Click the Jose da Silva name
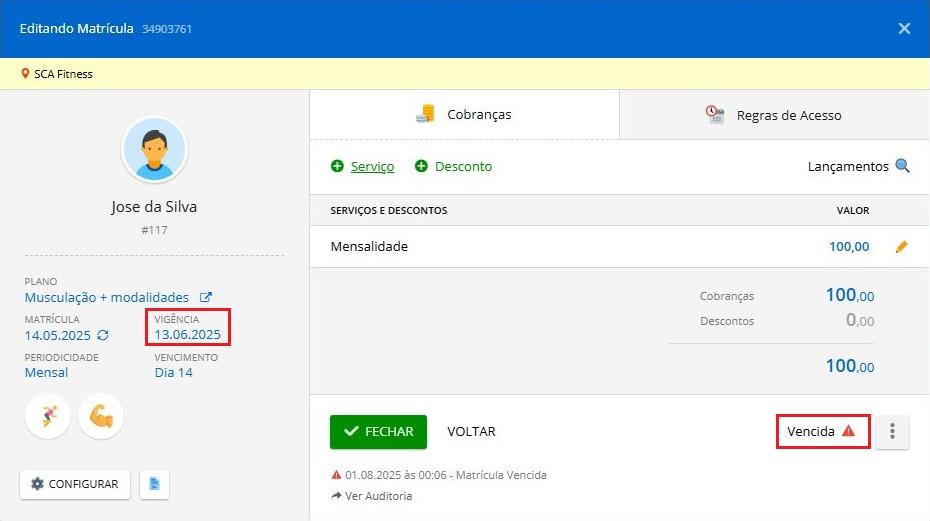930x521 pixels. tap(154, 207)
